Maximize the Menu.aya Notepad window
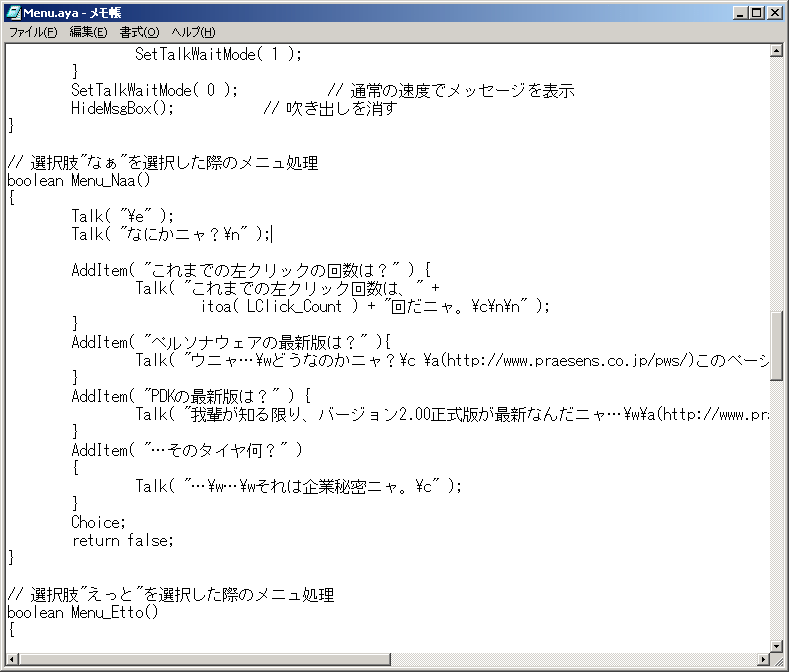This screenshot has height=672, width=789. click(756, 13)
